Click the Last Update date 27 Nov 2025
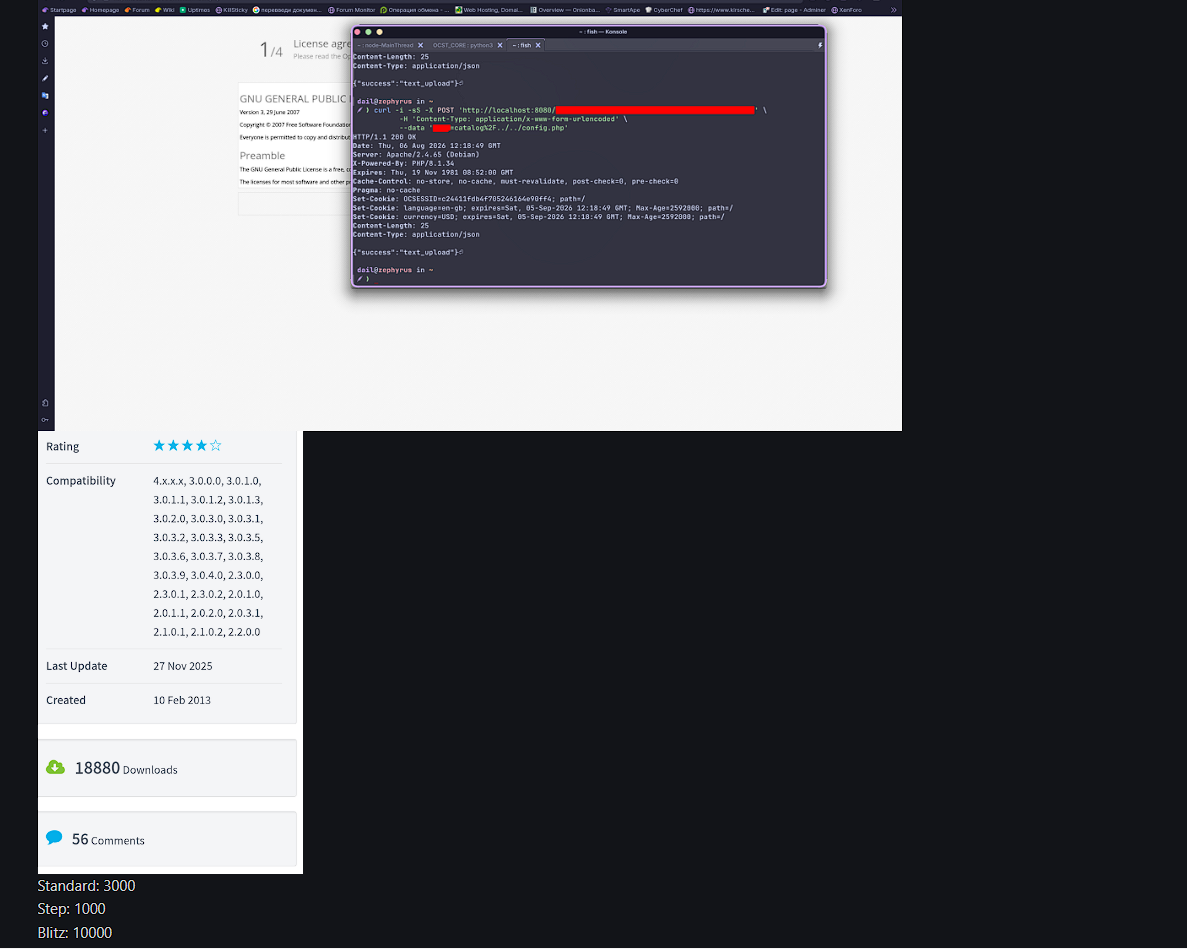 pyautogui.click(x=182, y=666)
